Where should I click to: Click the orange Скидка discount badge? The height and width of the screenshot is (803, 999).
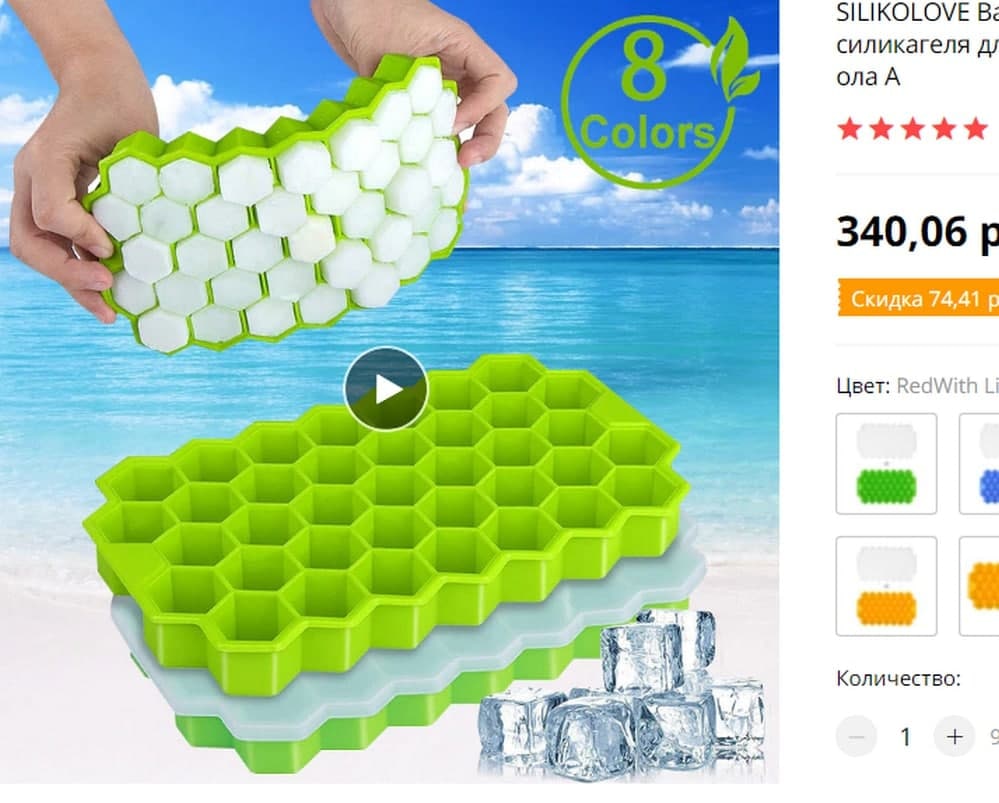pyautogui.click(x=918, y=298)
